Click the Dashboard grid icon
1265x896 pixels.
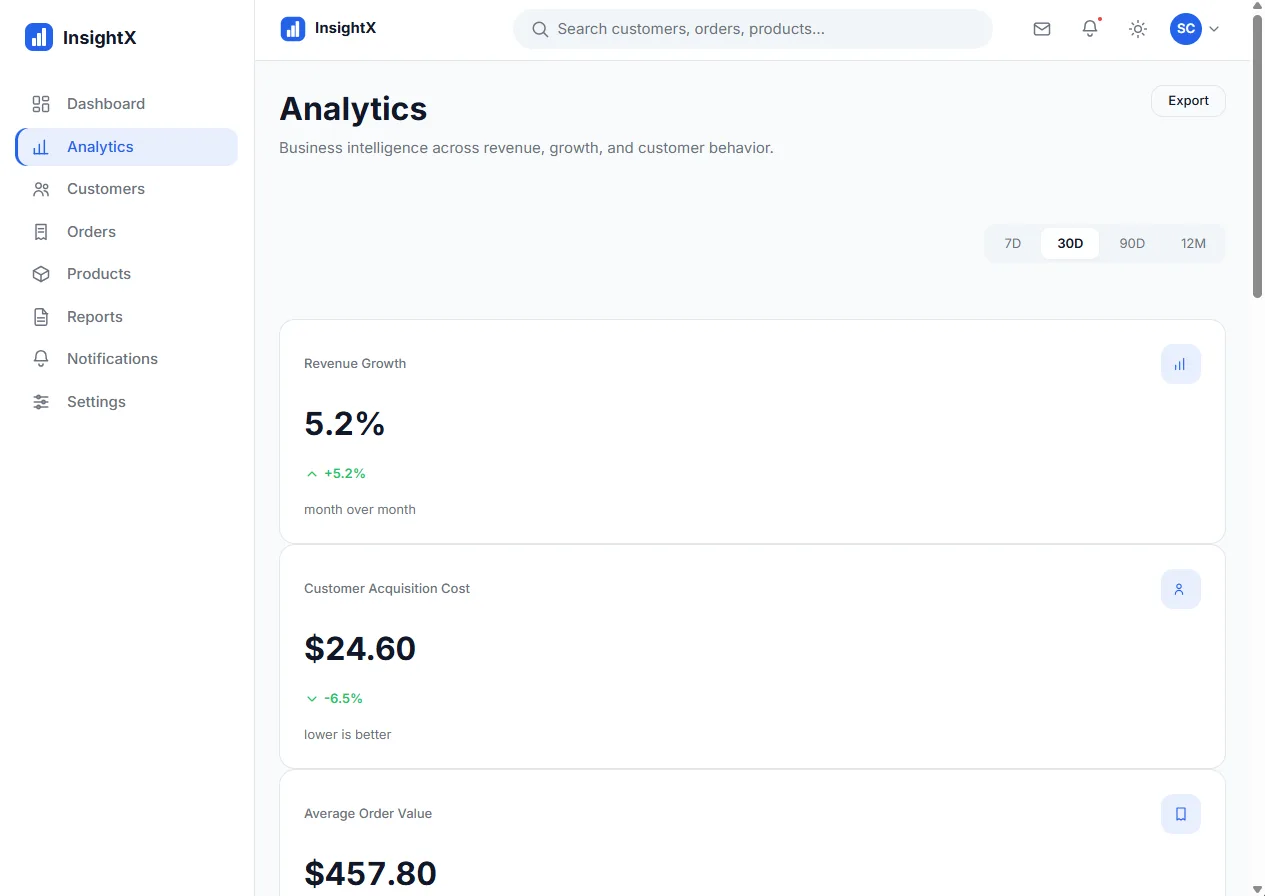pyautogui.click(x=41, y=104)
